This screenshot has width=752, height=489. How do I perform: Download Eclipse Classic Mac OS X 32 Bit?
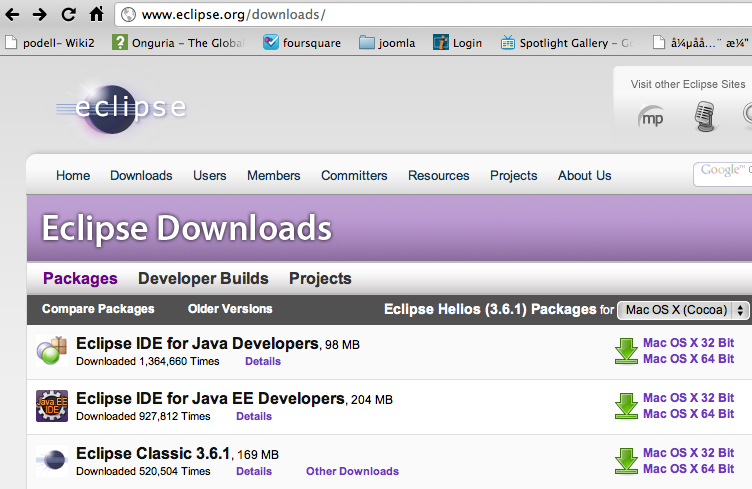(688, 453)
